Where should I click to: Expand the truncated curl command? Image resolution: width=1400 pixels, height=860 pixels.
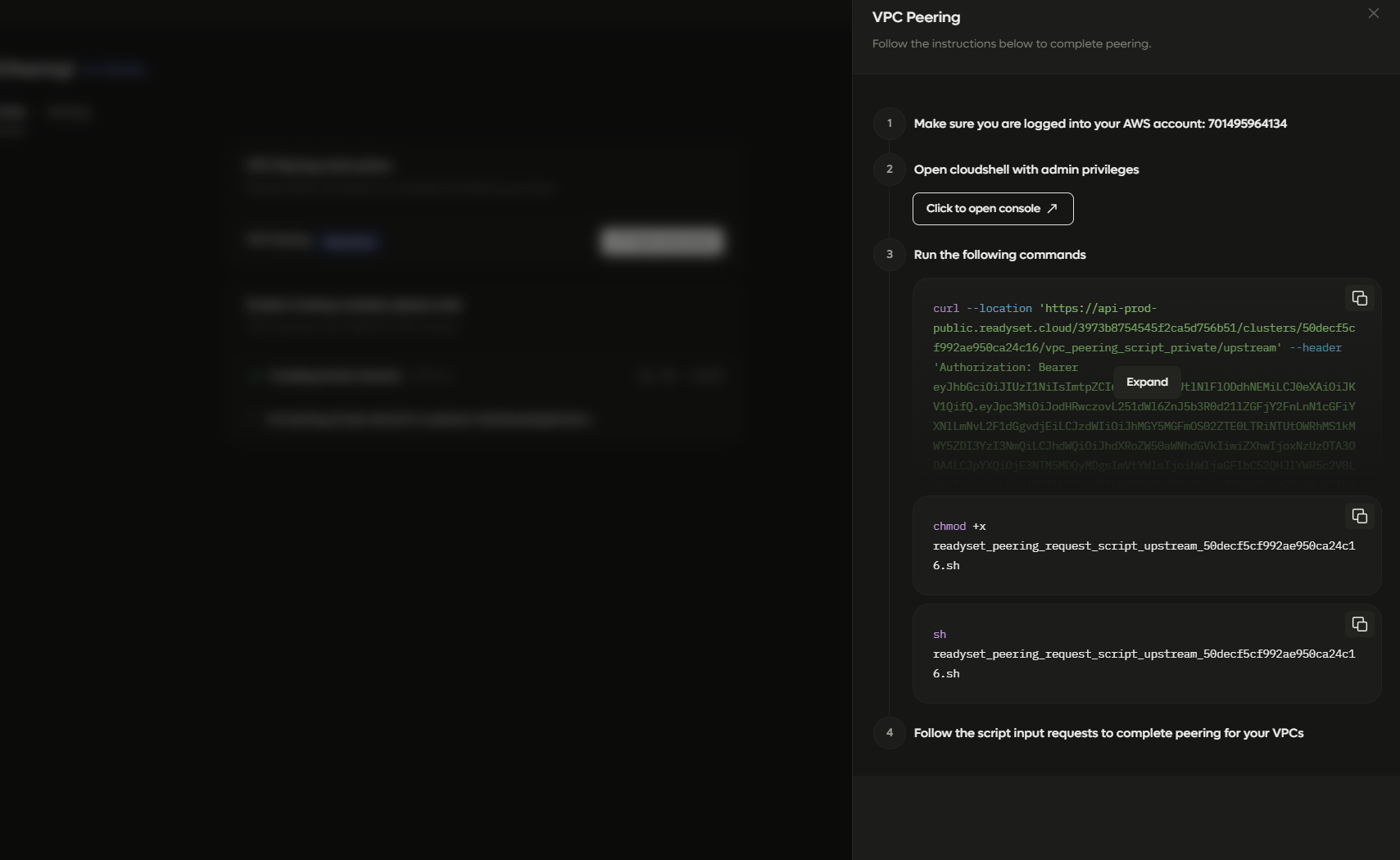1147,382
